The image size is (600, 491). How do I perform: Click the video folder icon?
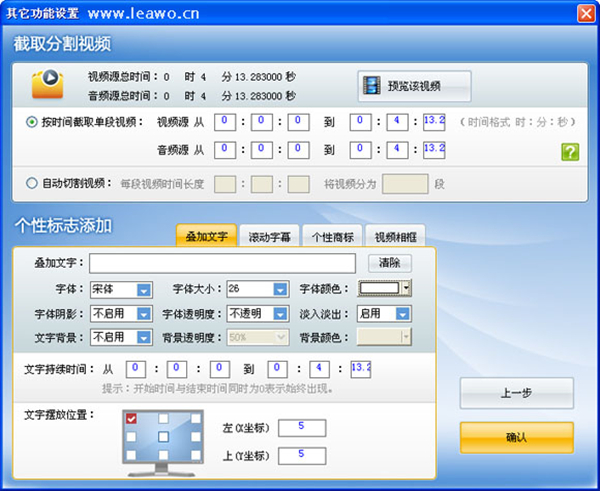point(47,84)
